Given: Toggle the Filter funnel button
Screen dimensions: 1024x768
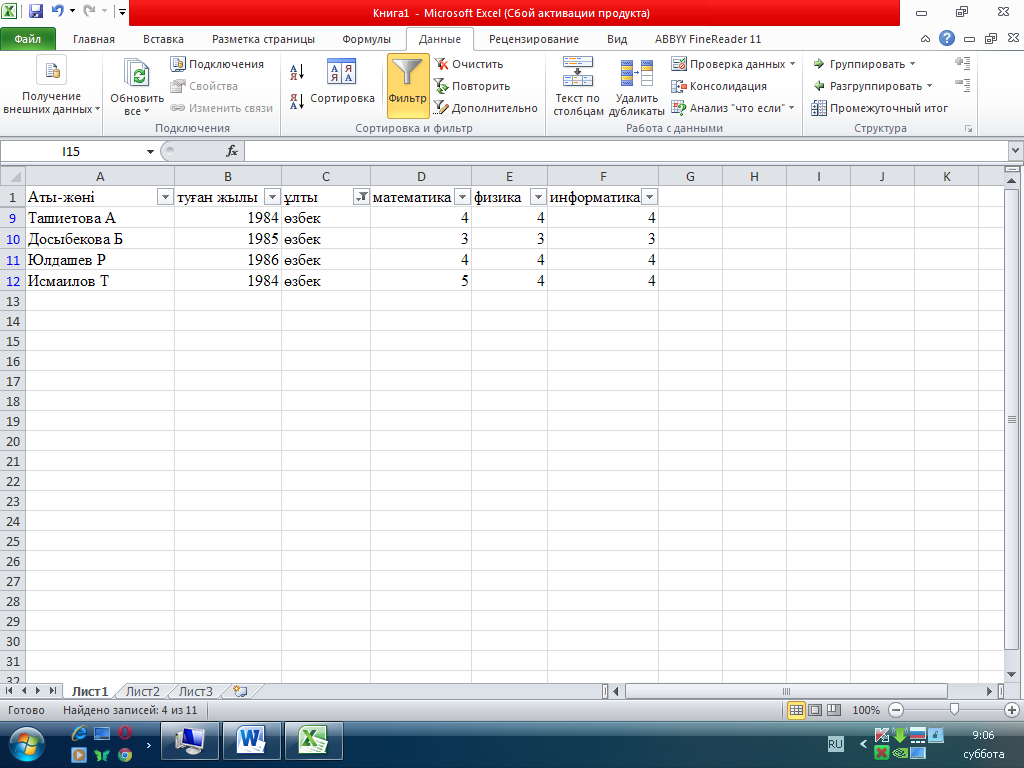Looking at the screenshot, I should point(408,86).
